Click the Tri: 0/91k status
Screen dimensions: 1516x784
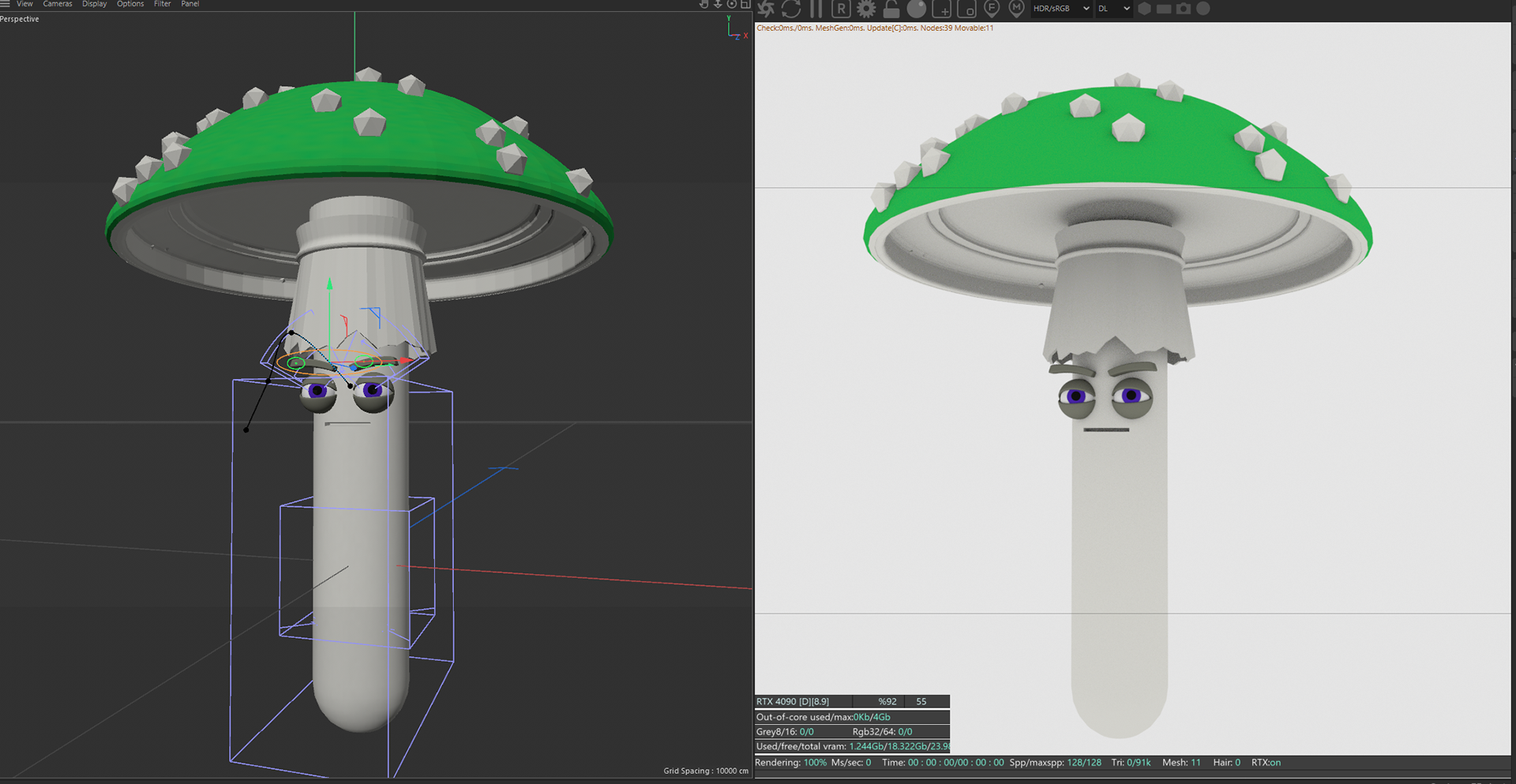1131,763
